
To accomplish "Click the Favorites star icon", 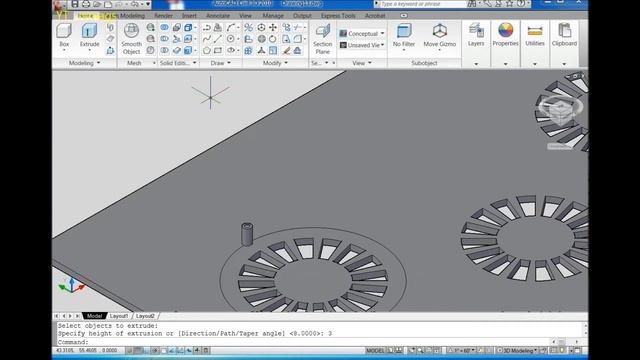I will (509, 4).
